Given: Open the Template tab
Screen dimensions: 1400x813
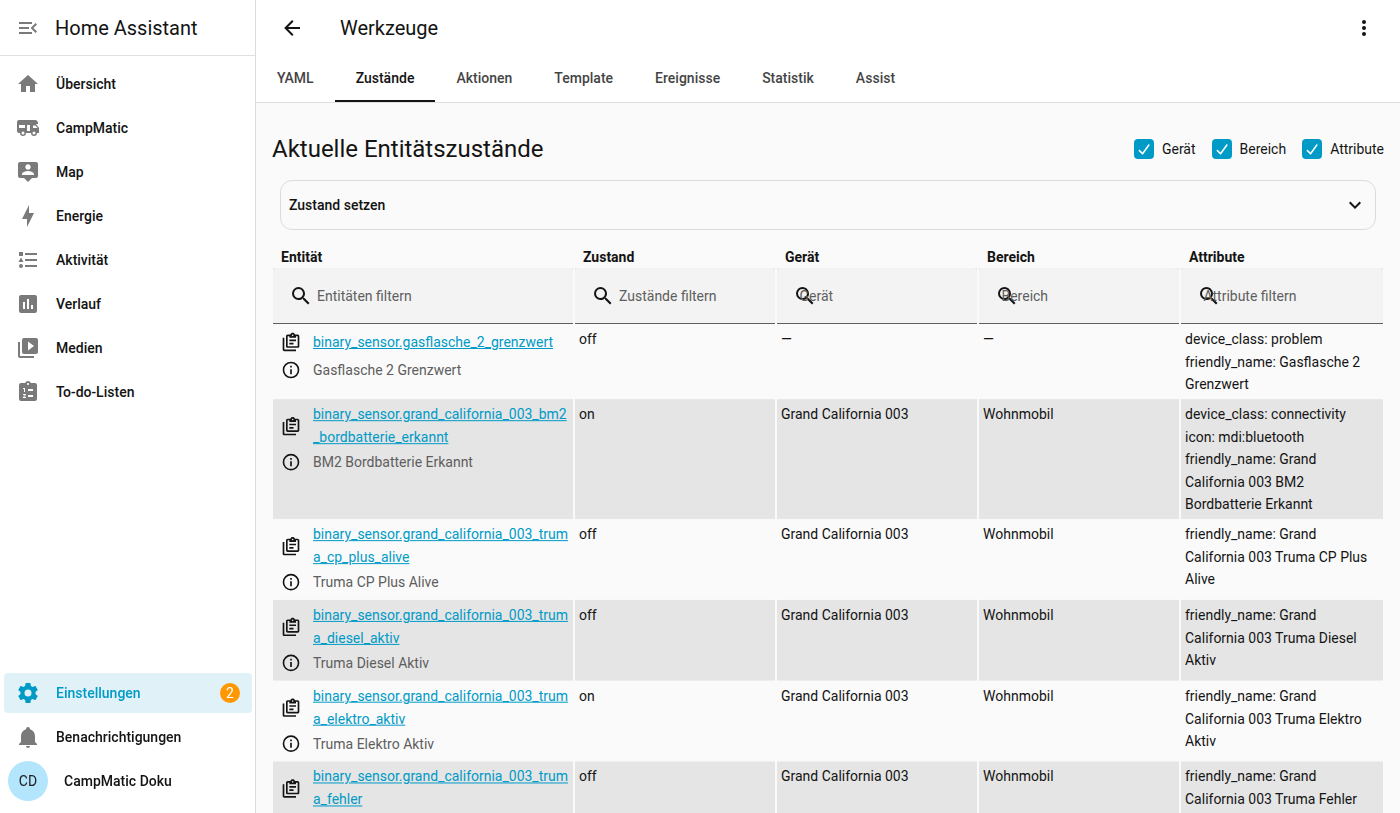Looking at the screenshot, I should (584, 78).
